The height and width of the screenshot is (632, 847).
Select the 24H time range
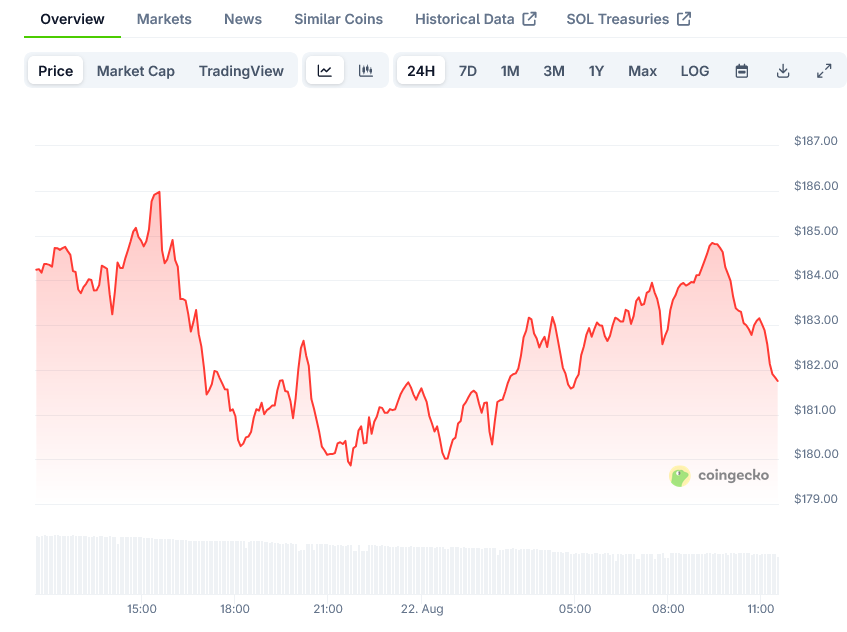(421, 71)
